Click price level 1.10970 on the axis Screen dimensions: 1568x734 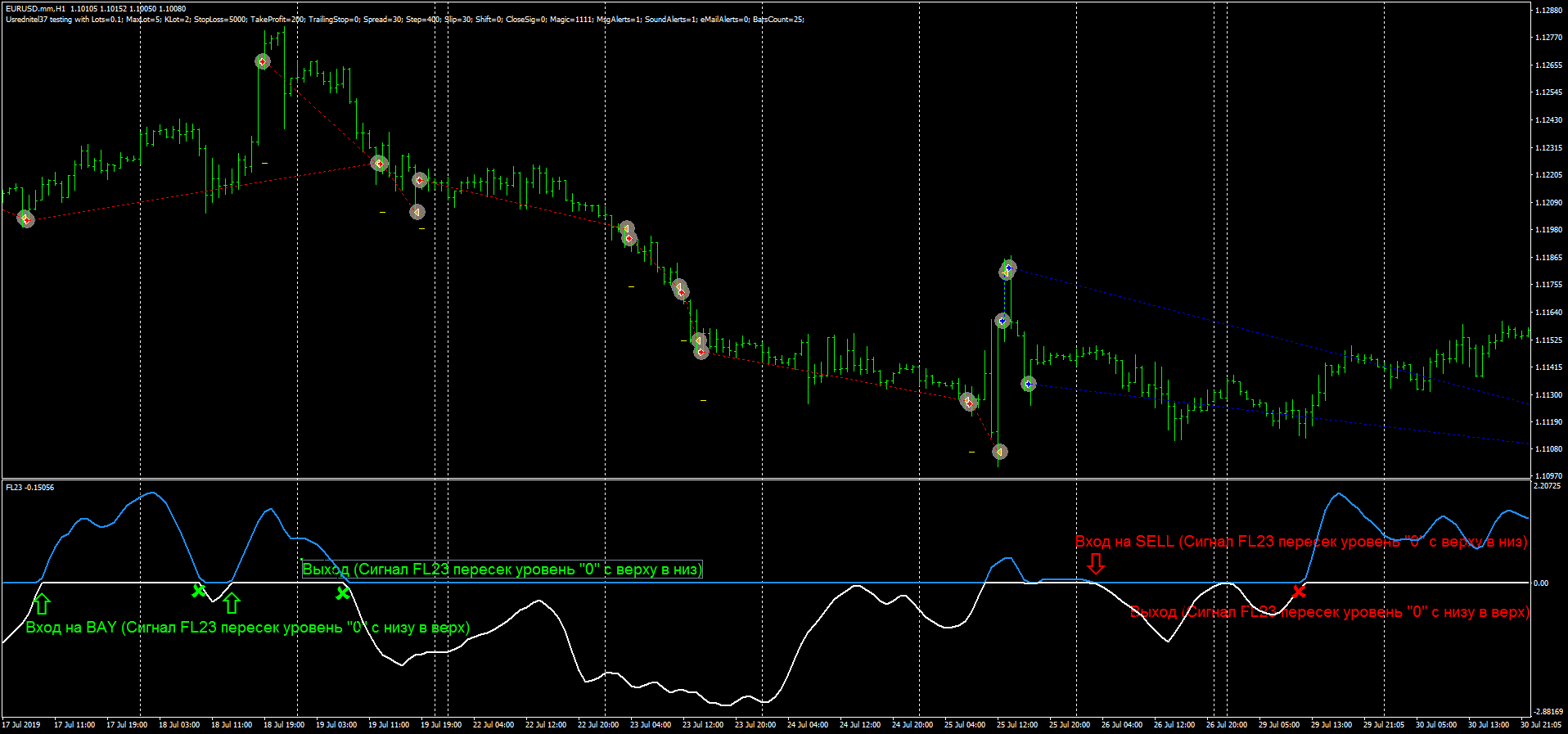1549,475
